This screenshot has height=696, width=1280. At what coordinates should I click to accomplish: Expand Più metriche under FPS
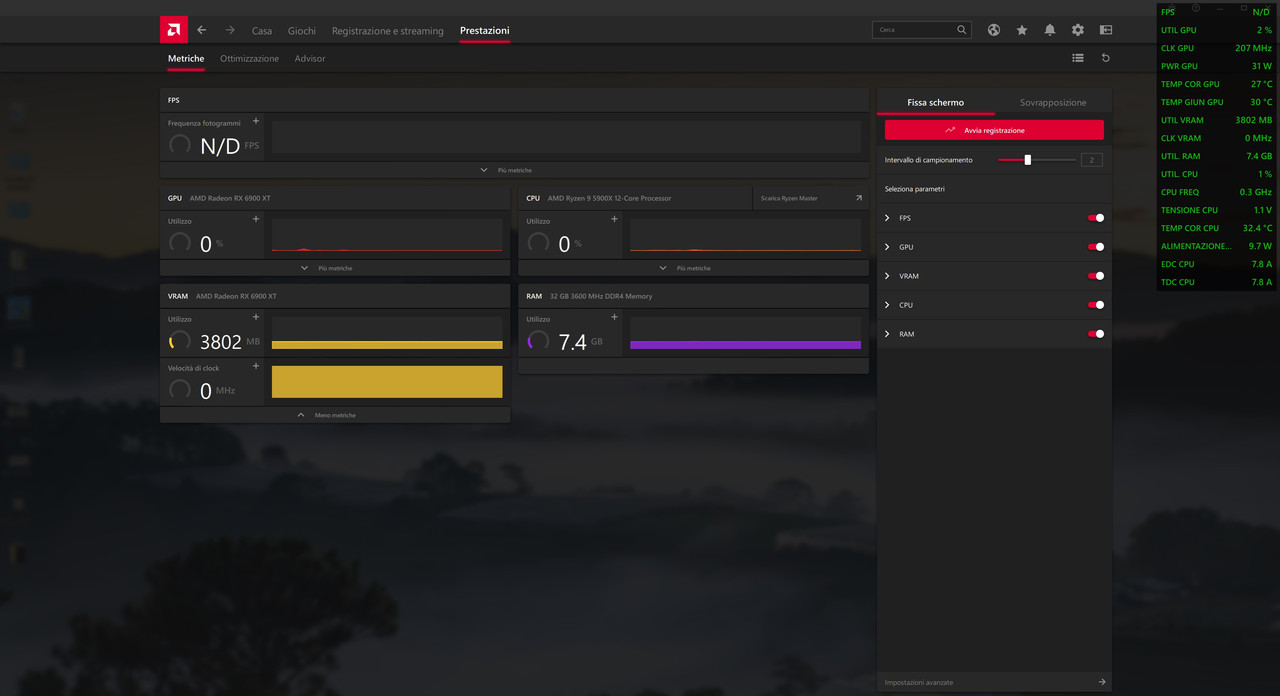tap(514, 170)
